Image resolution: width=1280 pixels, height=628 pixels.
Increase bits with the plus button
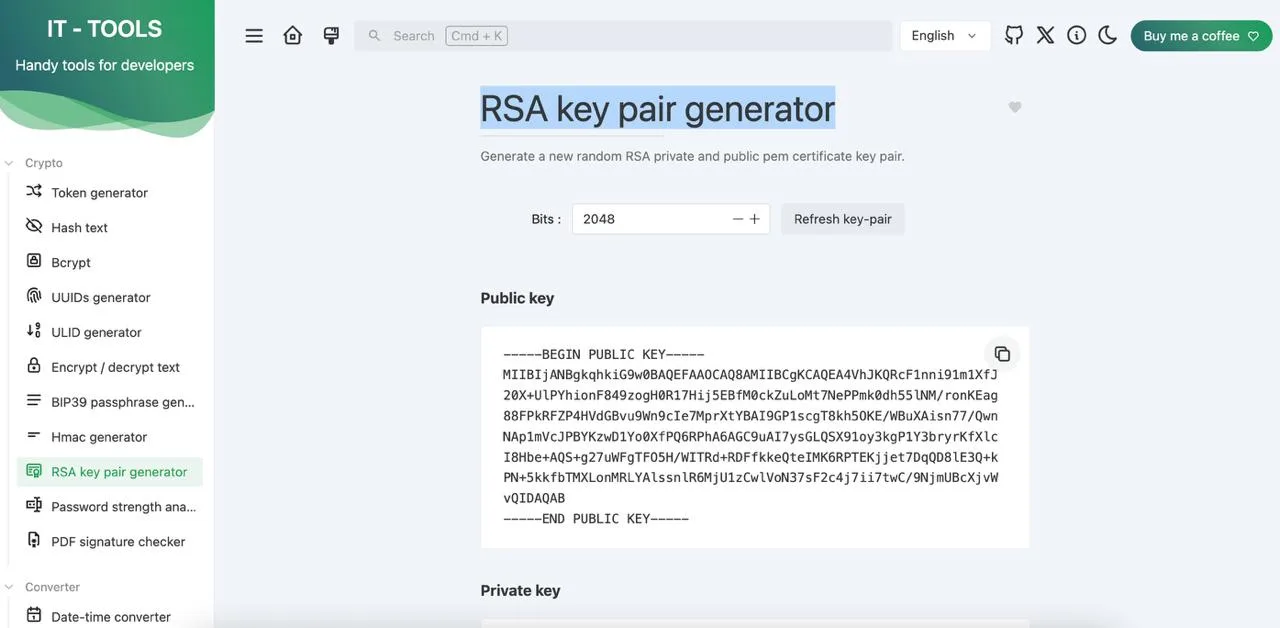click(x=755, y=219)
